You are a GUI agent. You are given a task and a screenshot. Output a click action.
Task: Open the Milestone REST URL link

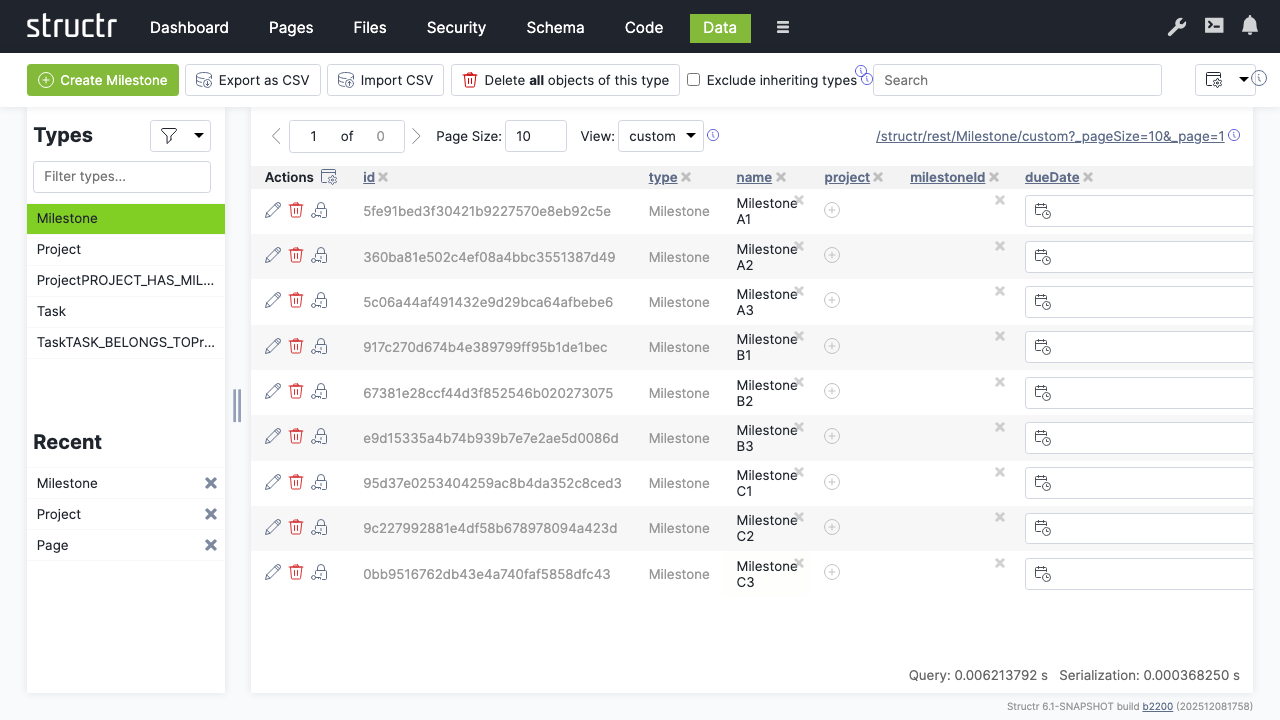(x=1050, y=136)
